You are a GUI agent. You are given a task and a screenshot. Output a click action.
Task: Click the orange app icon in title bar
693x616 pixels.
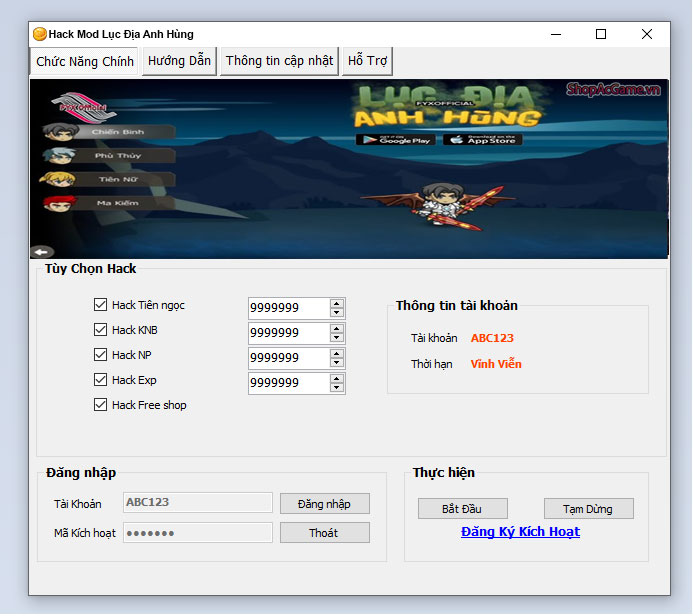pyautogui.click(x=39, y=34)
